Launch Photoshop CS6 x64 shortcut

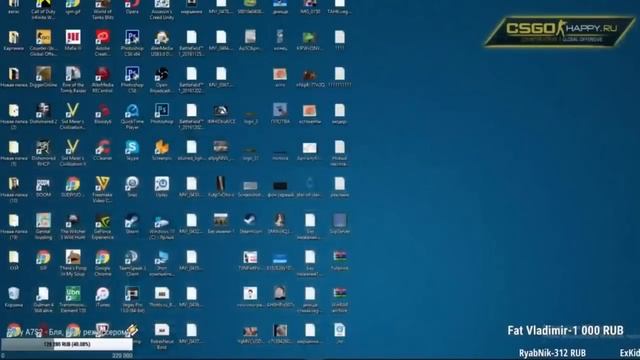[132, 42]
